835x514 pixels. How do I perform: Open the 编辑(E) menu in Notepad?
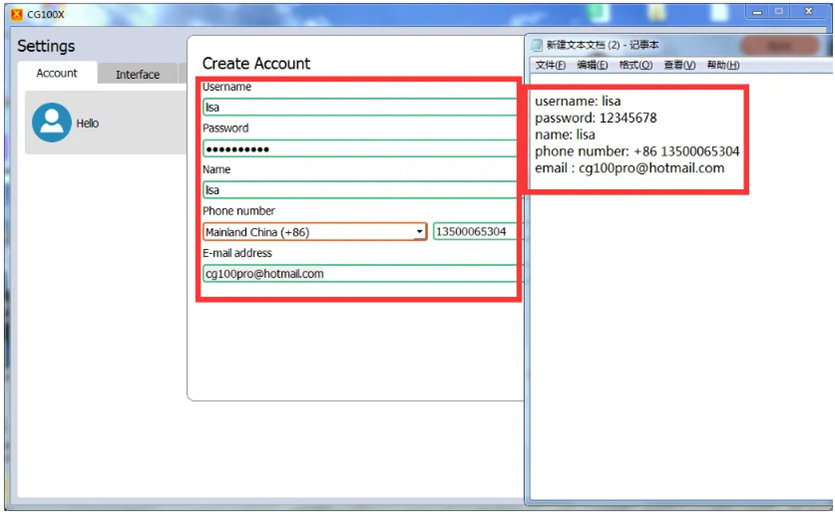[x=592, y=65]
